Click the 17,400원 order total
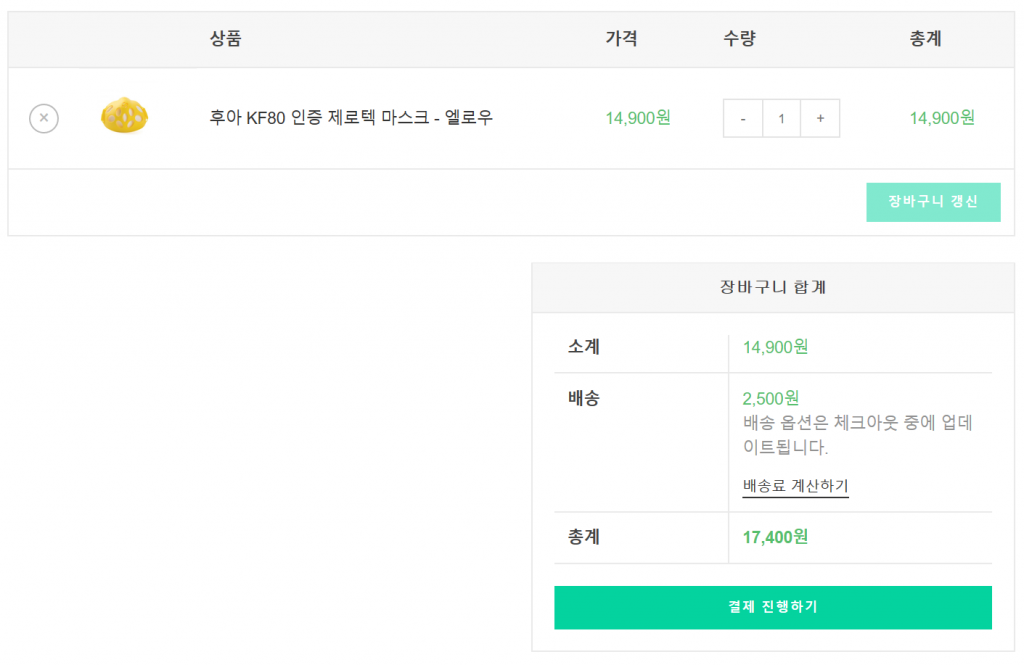The height and width of the screenshot is (665, 1024). point(775,537)
